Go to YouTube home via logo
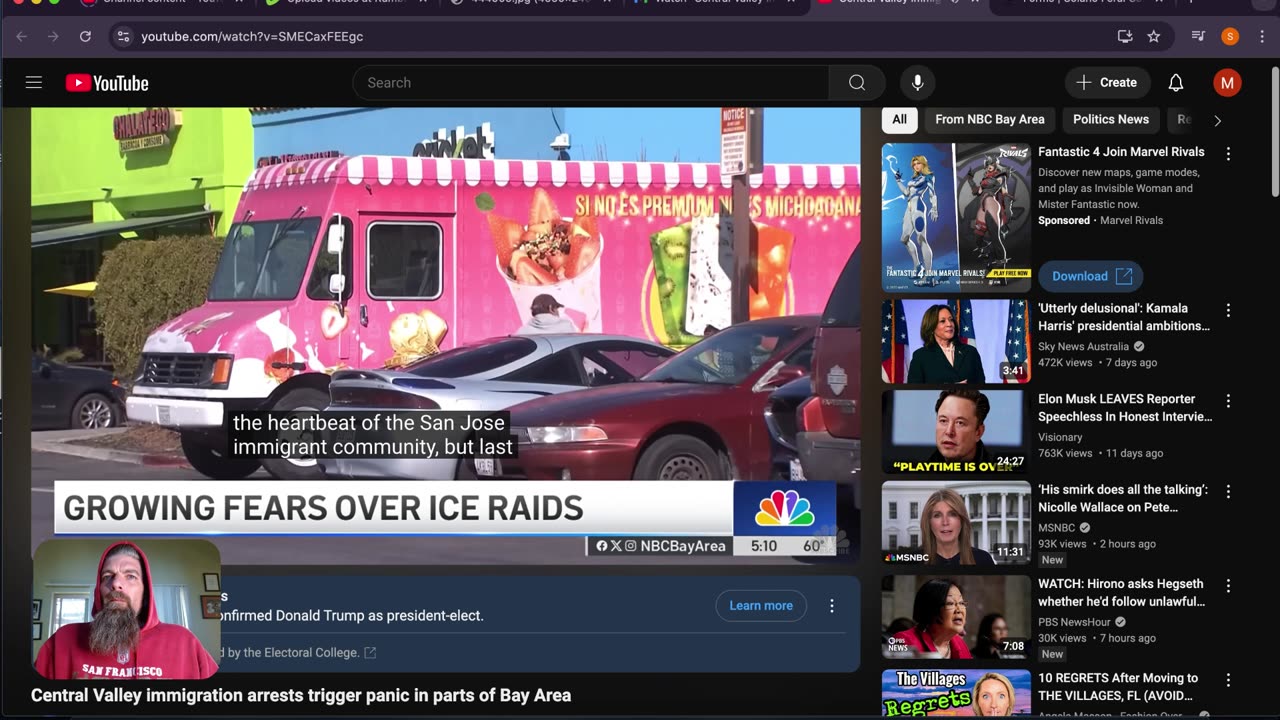The image size is (1280, 720). tap(107, 83)
